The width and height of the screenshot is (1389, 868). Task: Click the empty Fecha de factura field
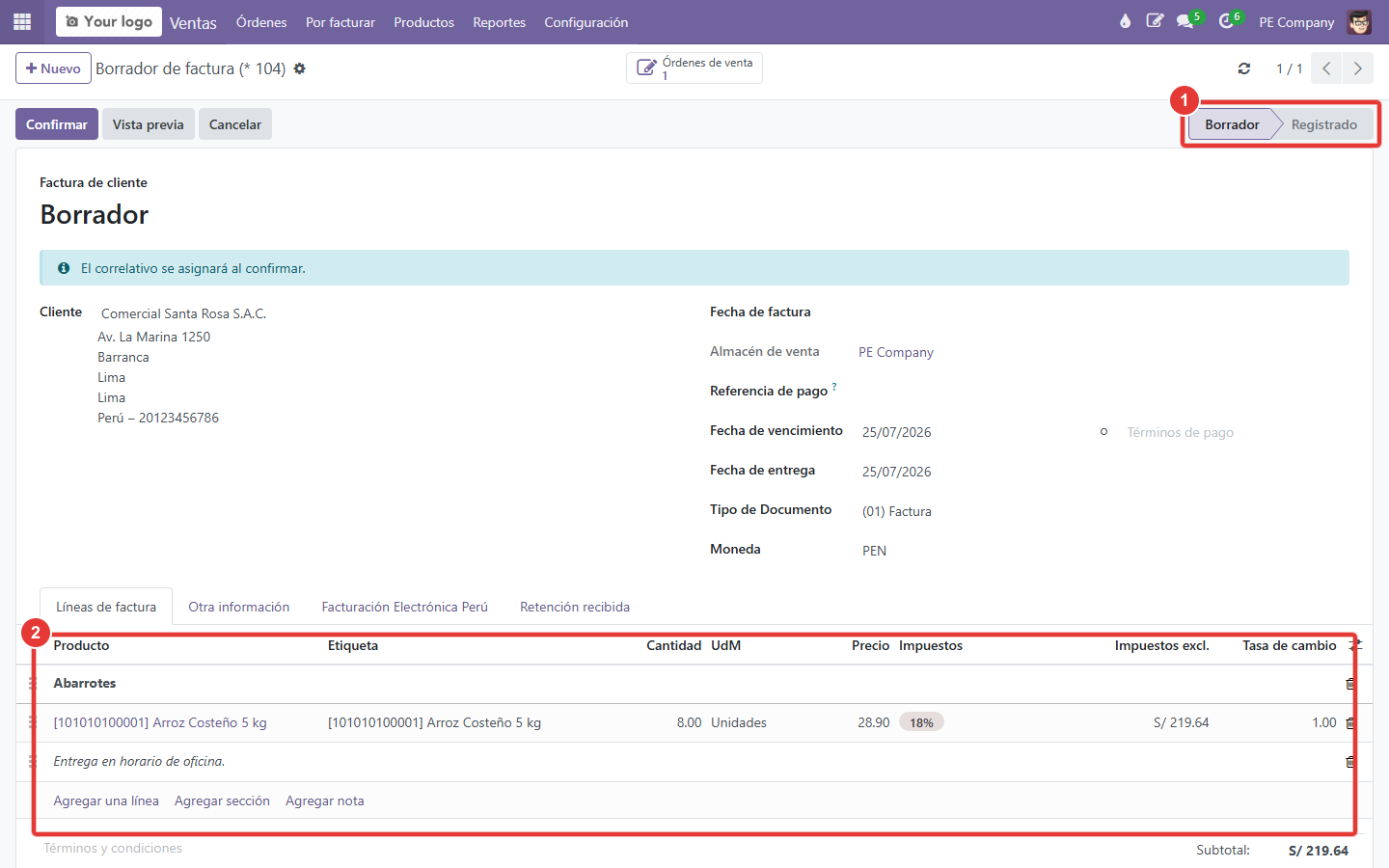pyautogui.click(x=1103, y=312)
